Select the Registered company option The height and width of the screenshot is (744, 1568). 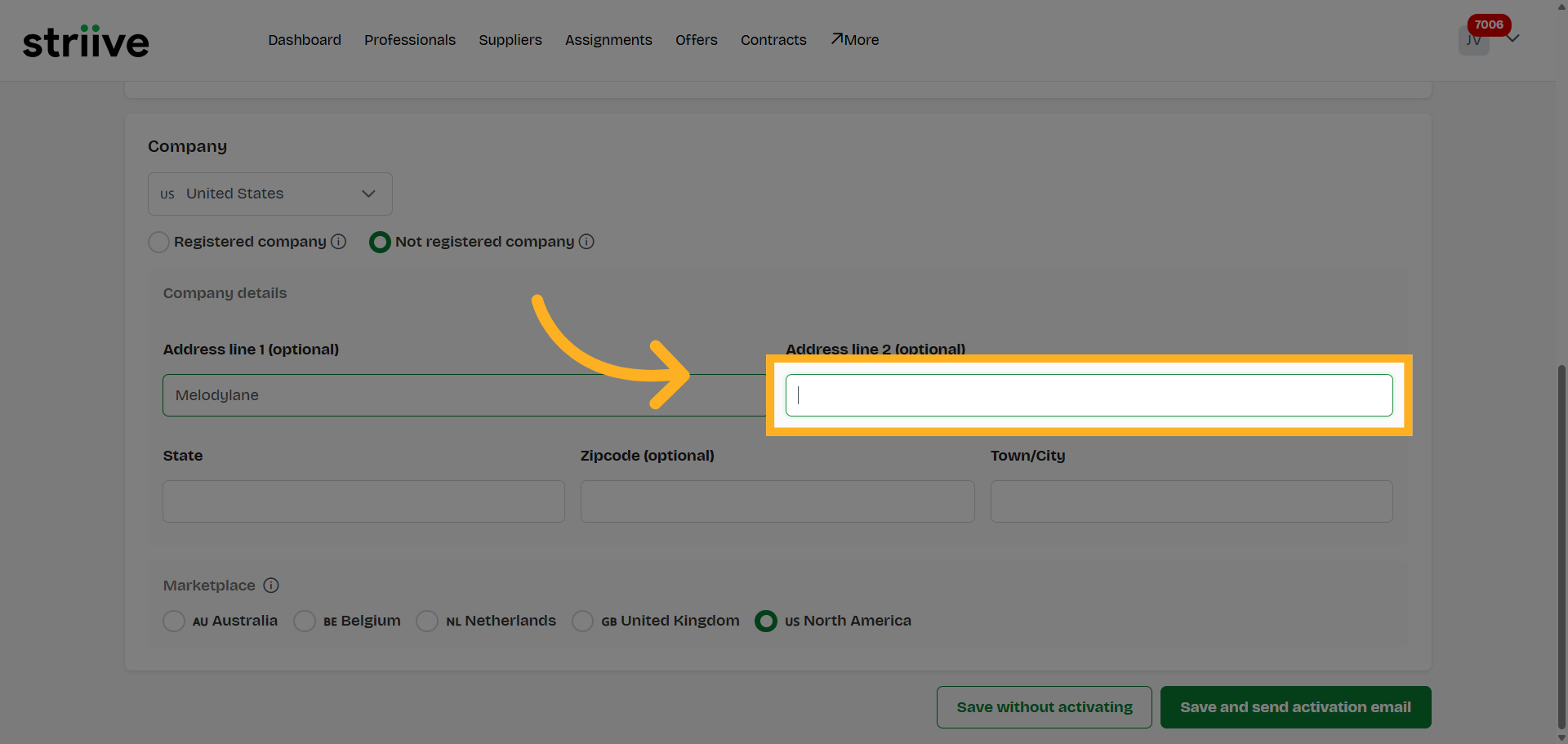pyautogui.click(x=158, y=242)
